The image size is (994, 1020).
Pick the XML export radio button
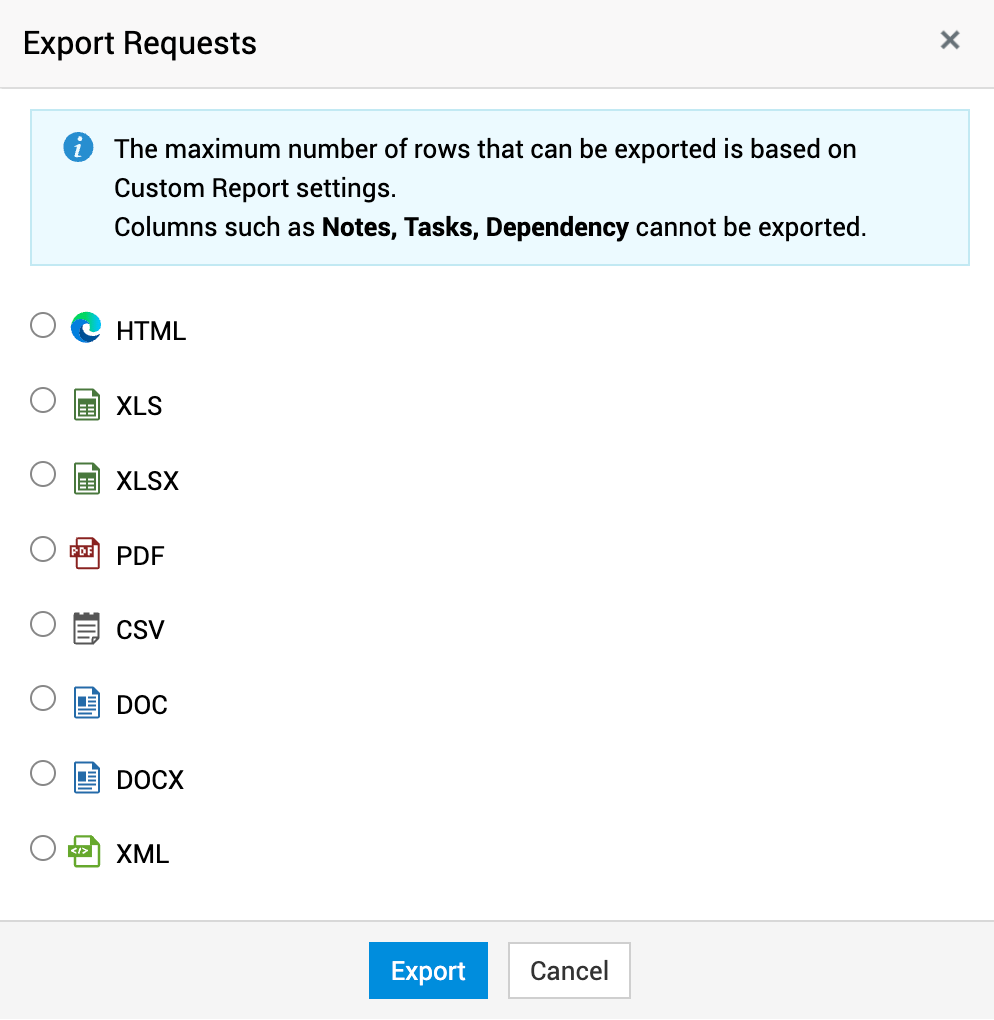[43, 849]
